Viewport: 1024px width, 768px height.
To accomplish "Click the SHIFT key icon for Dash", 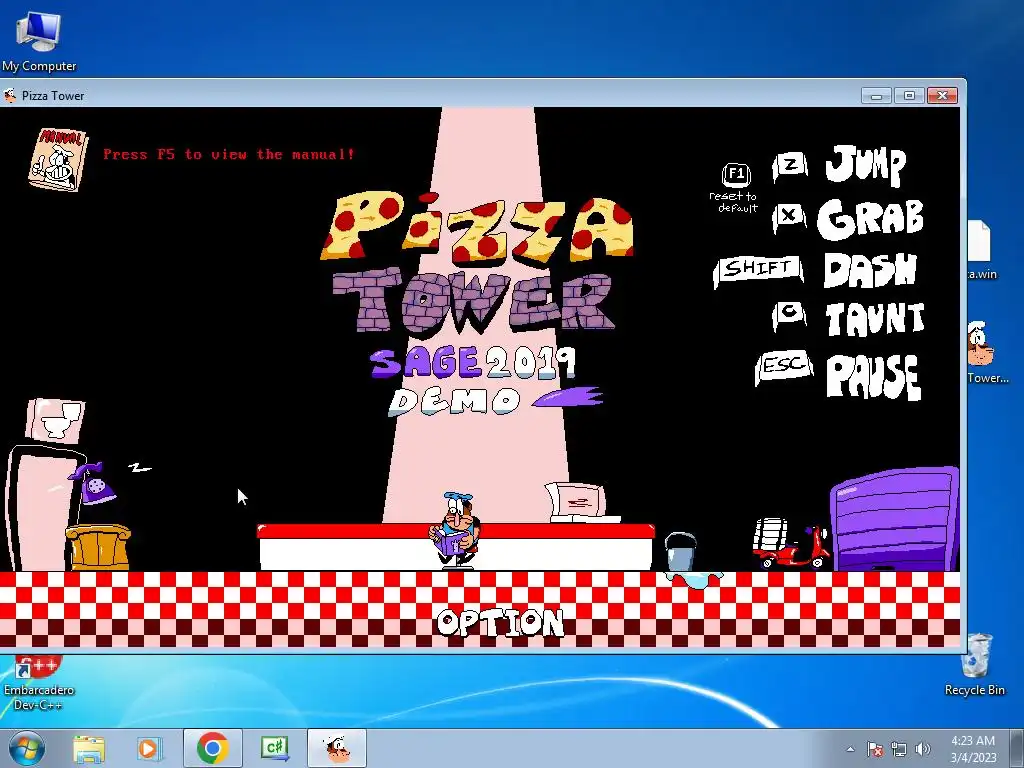I will [x=758, y=270].
